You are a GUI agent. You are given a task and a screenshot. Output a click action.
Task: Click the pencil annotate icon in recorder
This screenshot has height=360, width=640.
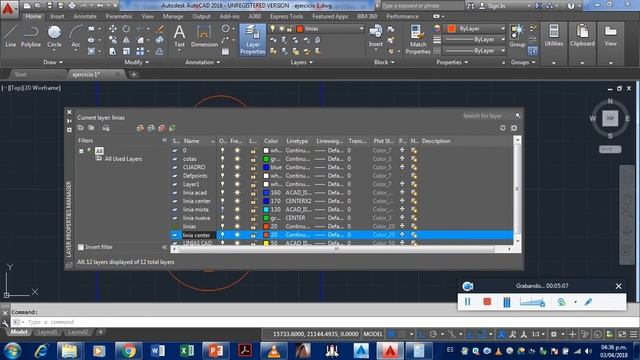588,302
